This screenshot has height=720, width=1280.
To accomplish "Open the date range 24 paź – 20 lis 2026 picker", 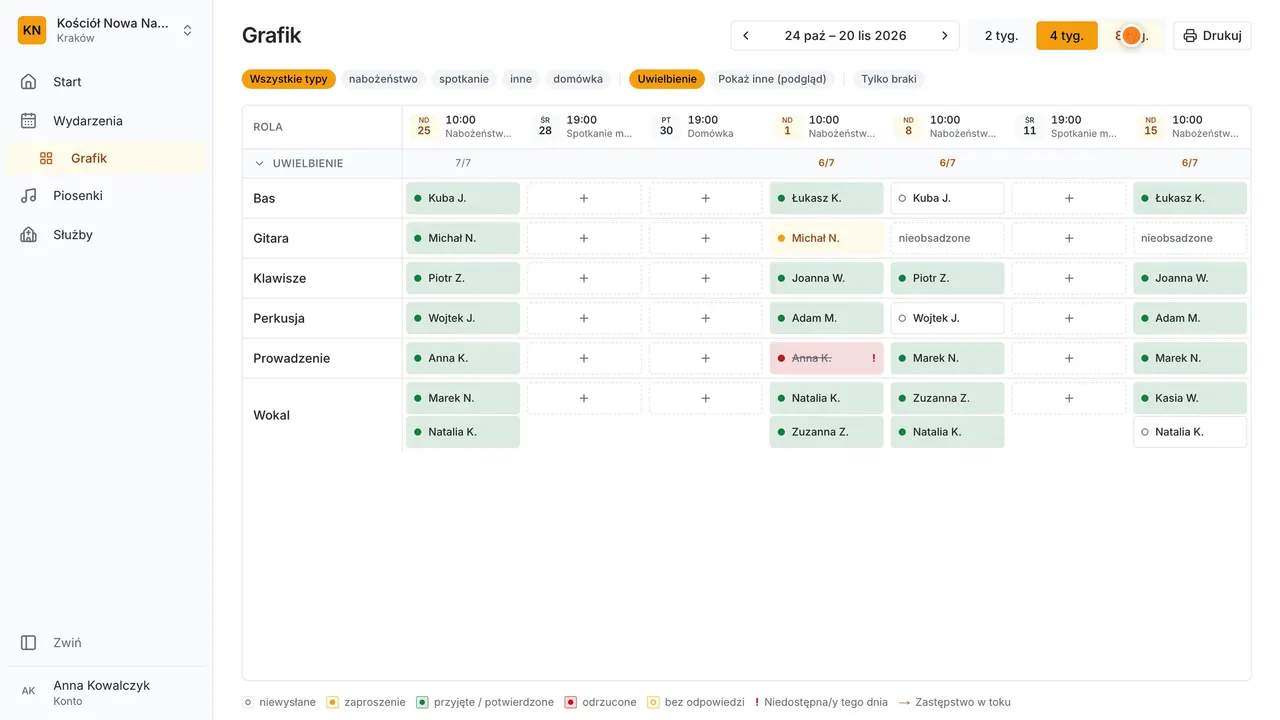I will (x=845, y=36).
